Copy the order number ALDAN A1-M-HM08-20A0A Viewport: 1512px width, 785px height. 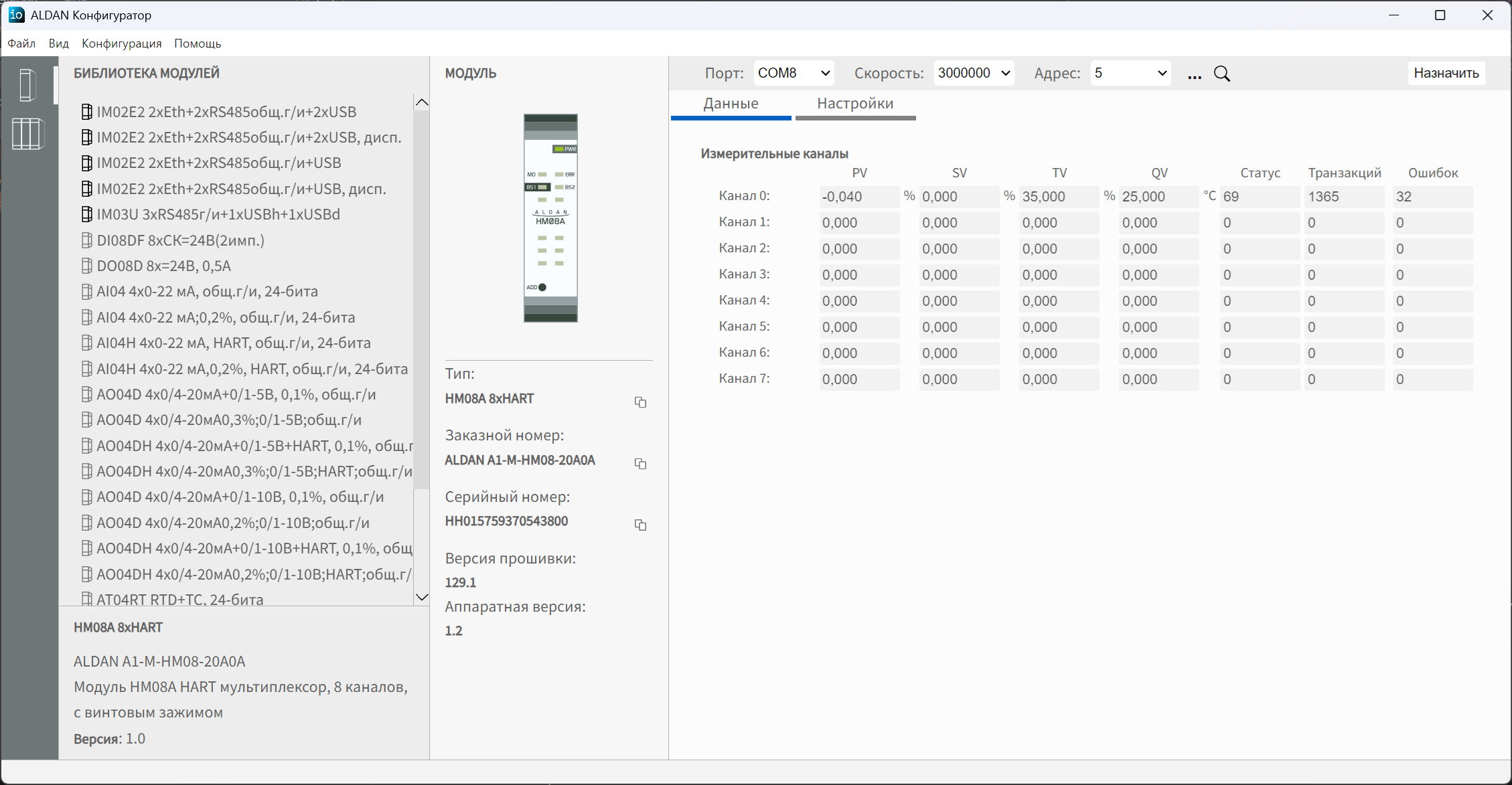(x=640, y=463)
